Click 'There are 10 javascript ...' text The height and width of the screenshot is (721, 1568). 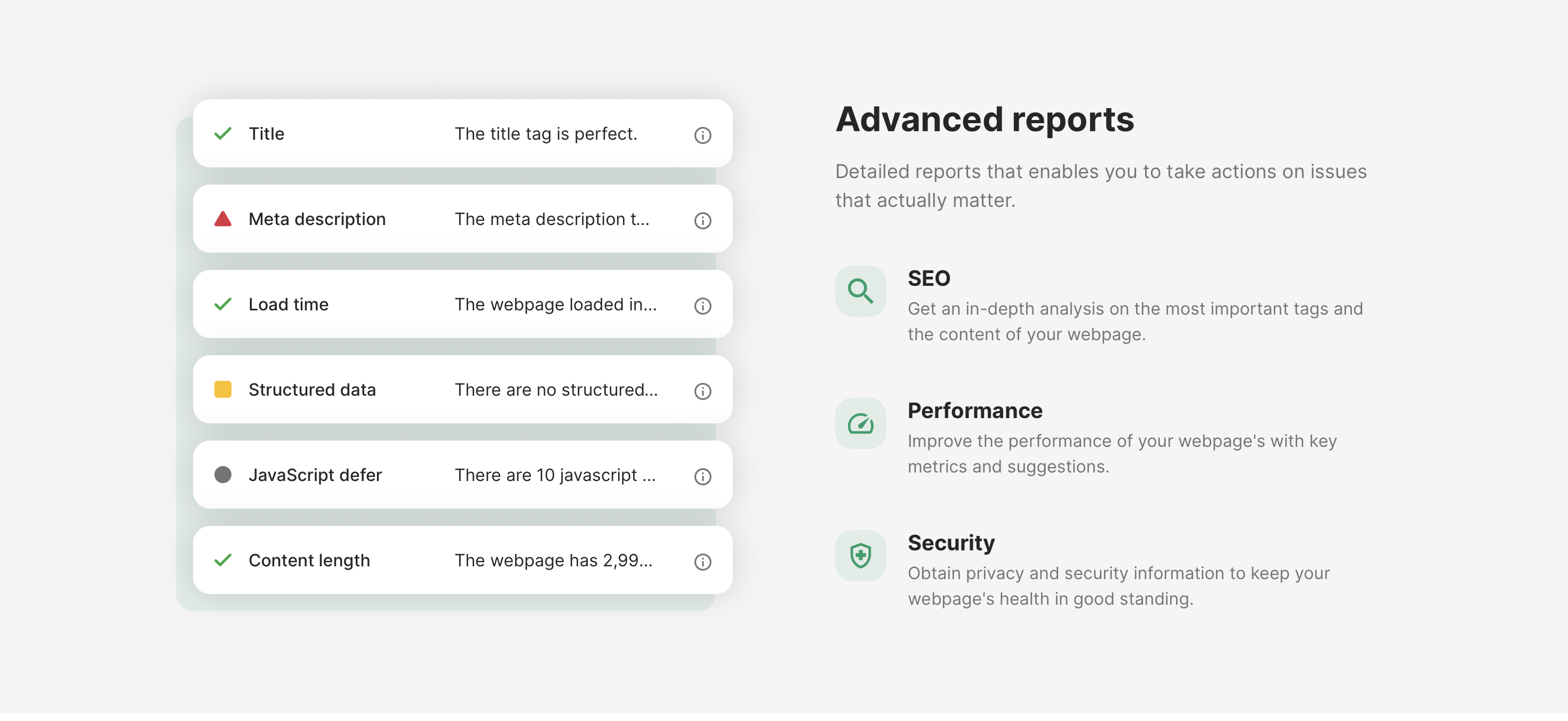(x=555, y=475)
